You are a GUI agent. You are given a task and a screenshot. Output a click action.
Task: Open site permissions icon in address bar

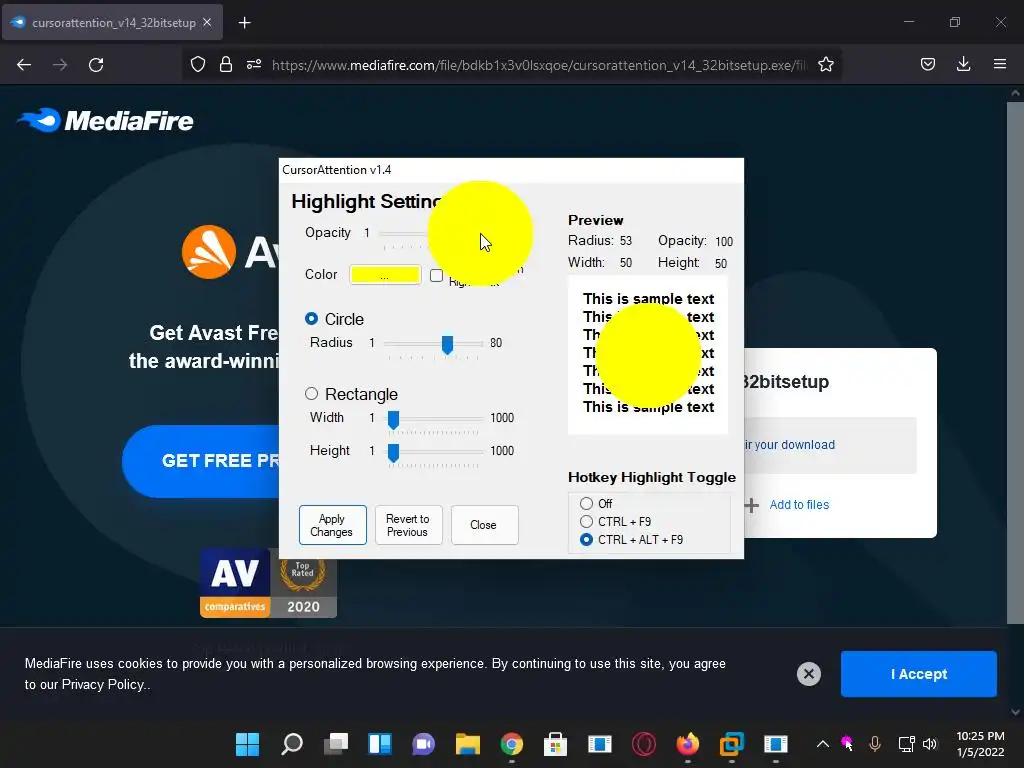[254, 65]
